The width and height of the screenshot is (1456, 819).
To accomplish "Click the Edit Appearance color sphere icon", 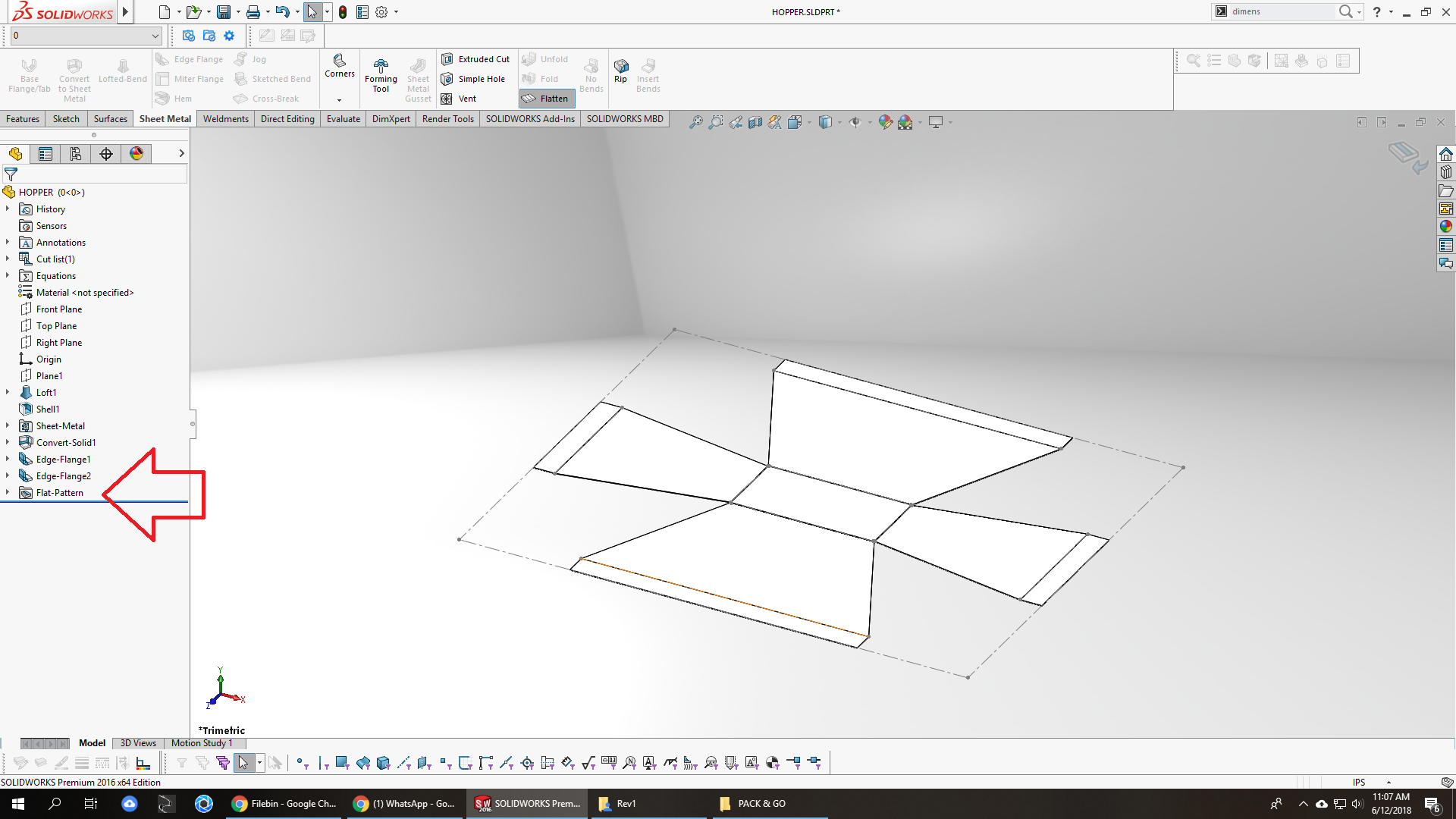I will (x=885, y=122).
